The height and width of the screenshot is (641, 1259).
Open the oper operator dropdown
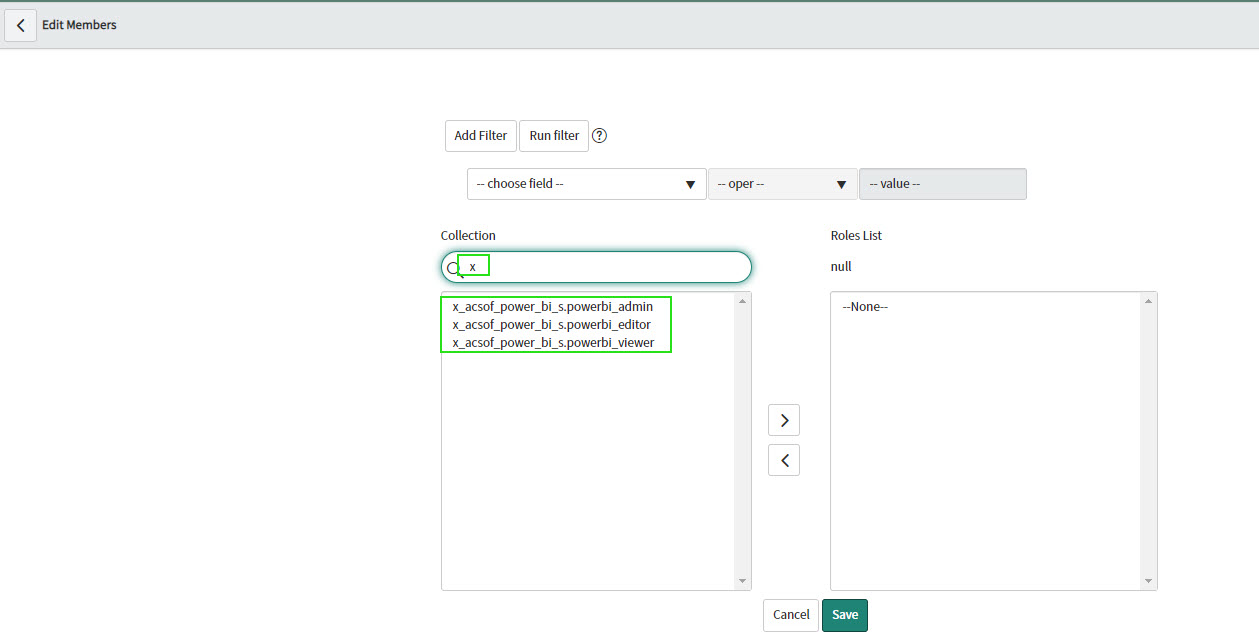[782, 184]
